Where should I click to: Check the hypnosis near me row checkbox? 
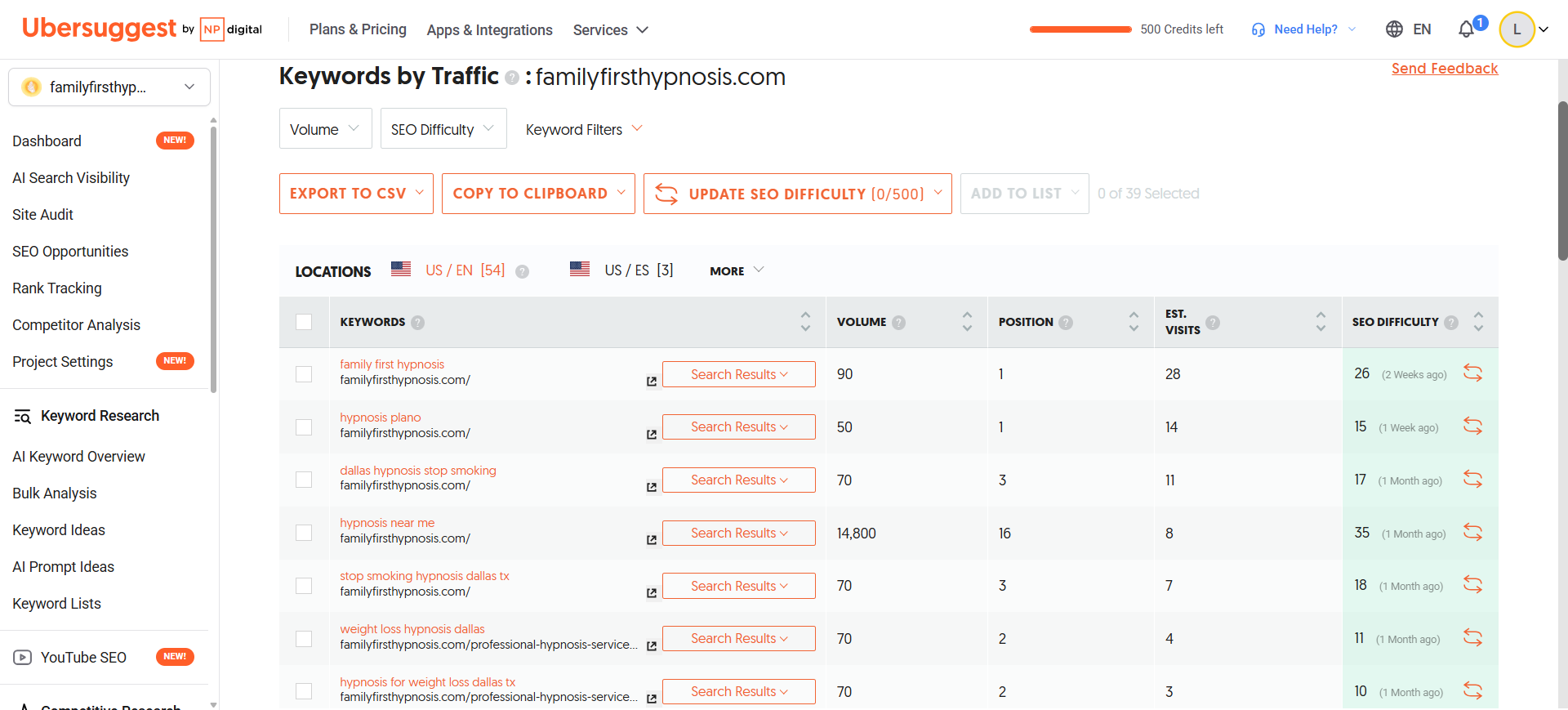(304, 533)
